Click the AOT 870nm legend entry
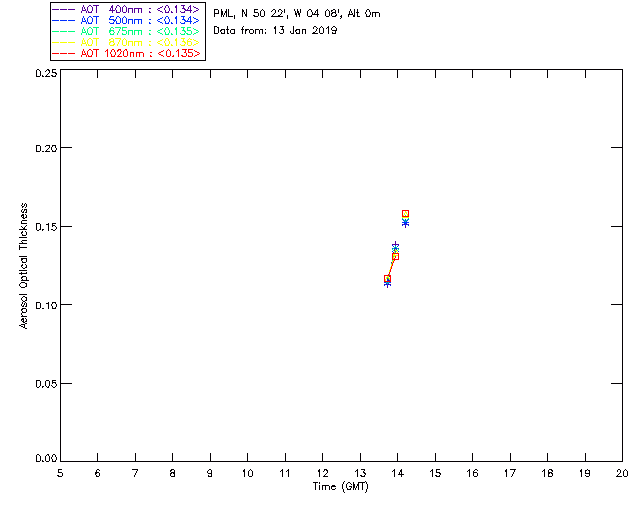640x512 pixels. 127,42
